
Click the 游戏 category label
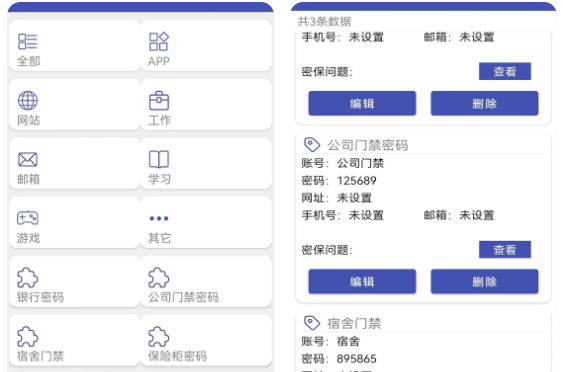tap(28, 238)
